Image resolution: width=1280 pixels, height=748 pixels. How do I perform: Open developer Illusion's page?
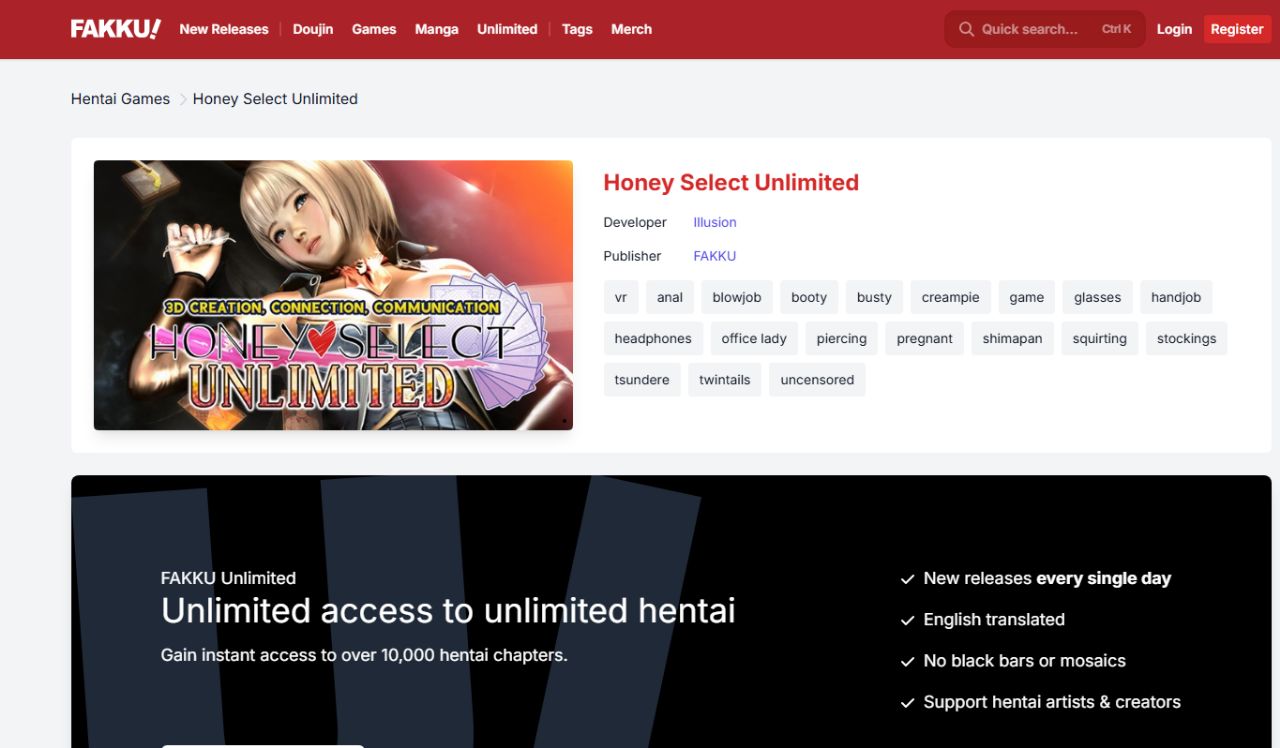point(715,222)
